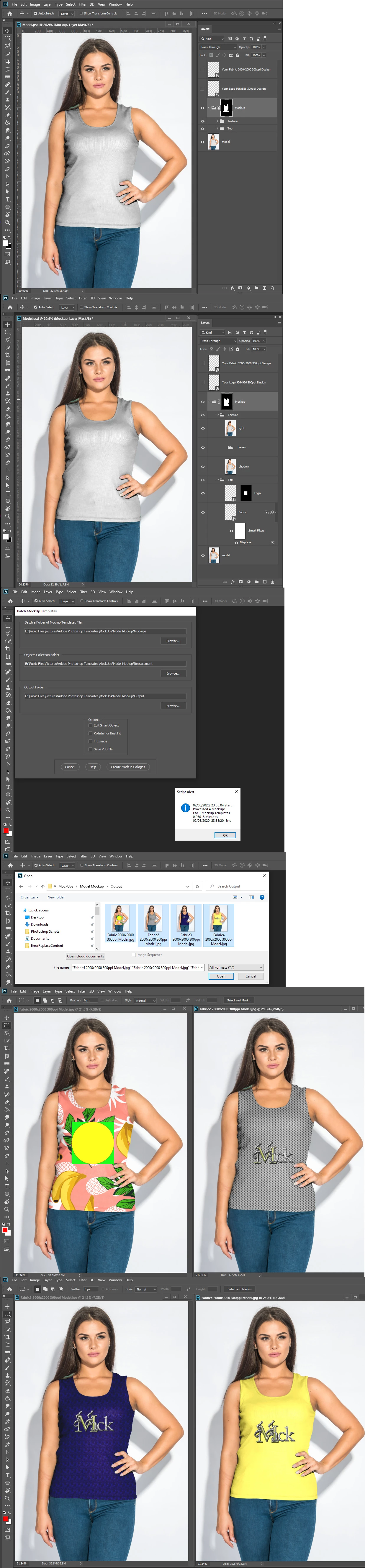Click Downloads folder in Open dialog sidebar
The width and height of the screenshot is (365, 1568).
40,924
